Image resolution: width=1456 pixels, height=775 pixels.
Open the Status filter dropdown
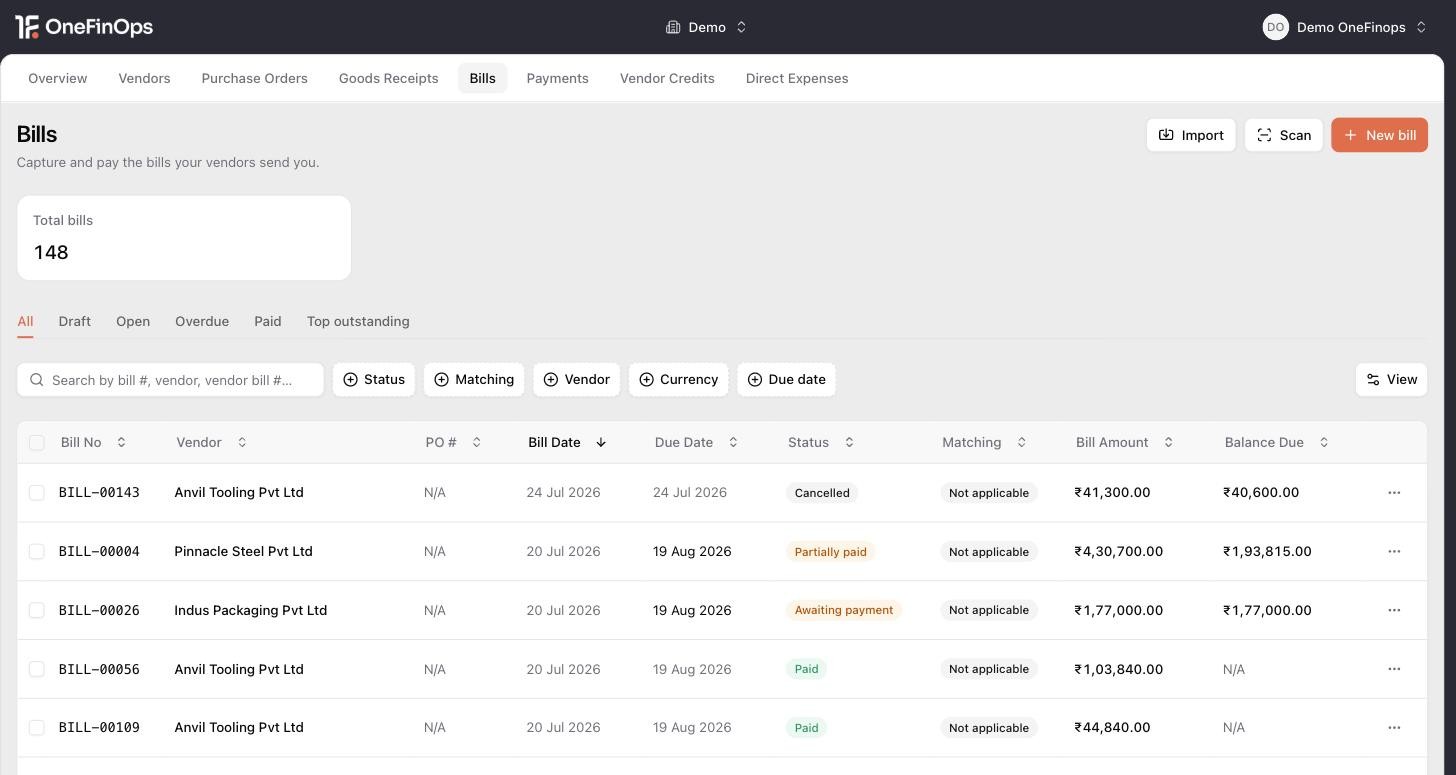click(374, 380)
